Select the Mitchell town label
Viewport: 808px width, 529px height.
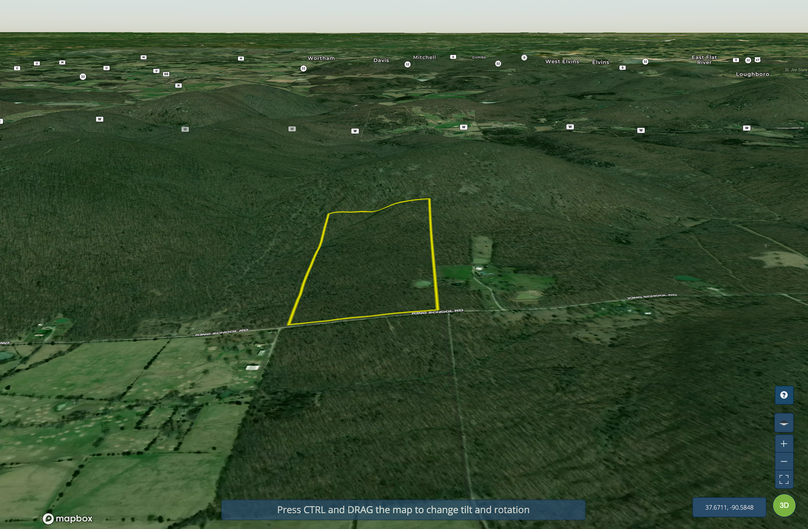coord(424,58)
